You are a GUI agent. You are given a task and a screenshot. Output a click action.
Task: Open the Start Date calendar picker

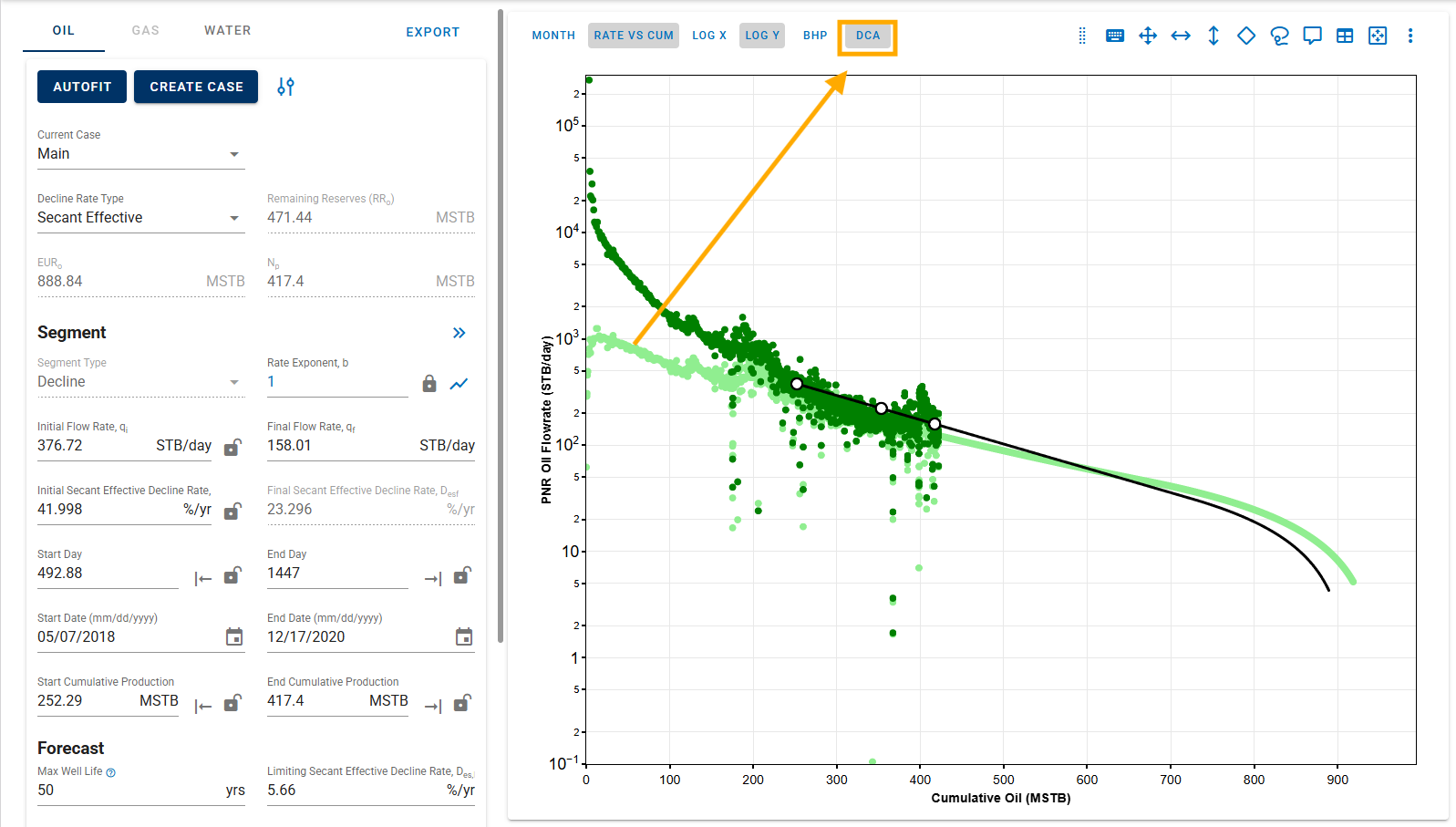pos(234,636)
